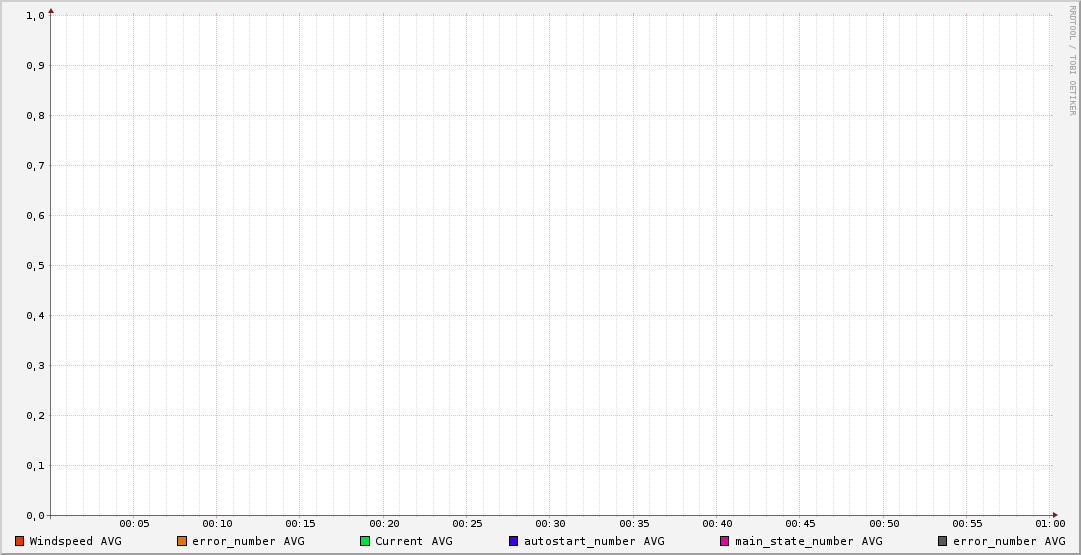Click the 00:05 time axis label
The height and width of the screenshot is (555, 1081).
[x=134, y=524]
